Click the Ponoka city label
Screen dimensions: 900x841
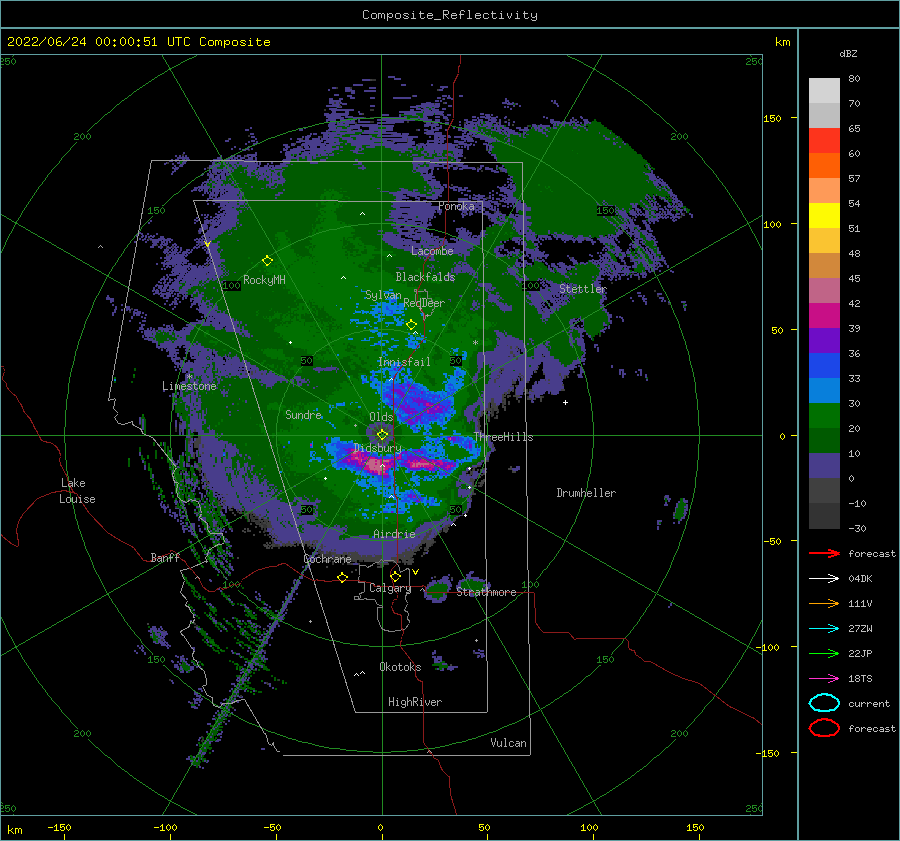coord(456,206)
